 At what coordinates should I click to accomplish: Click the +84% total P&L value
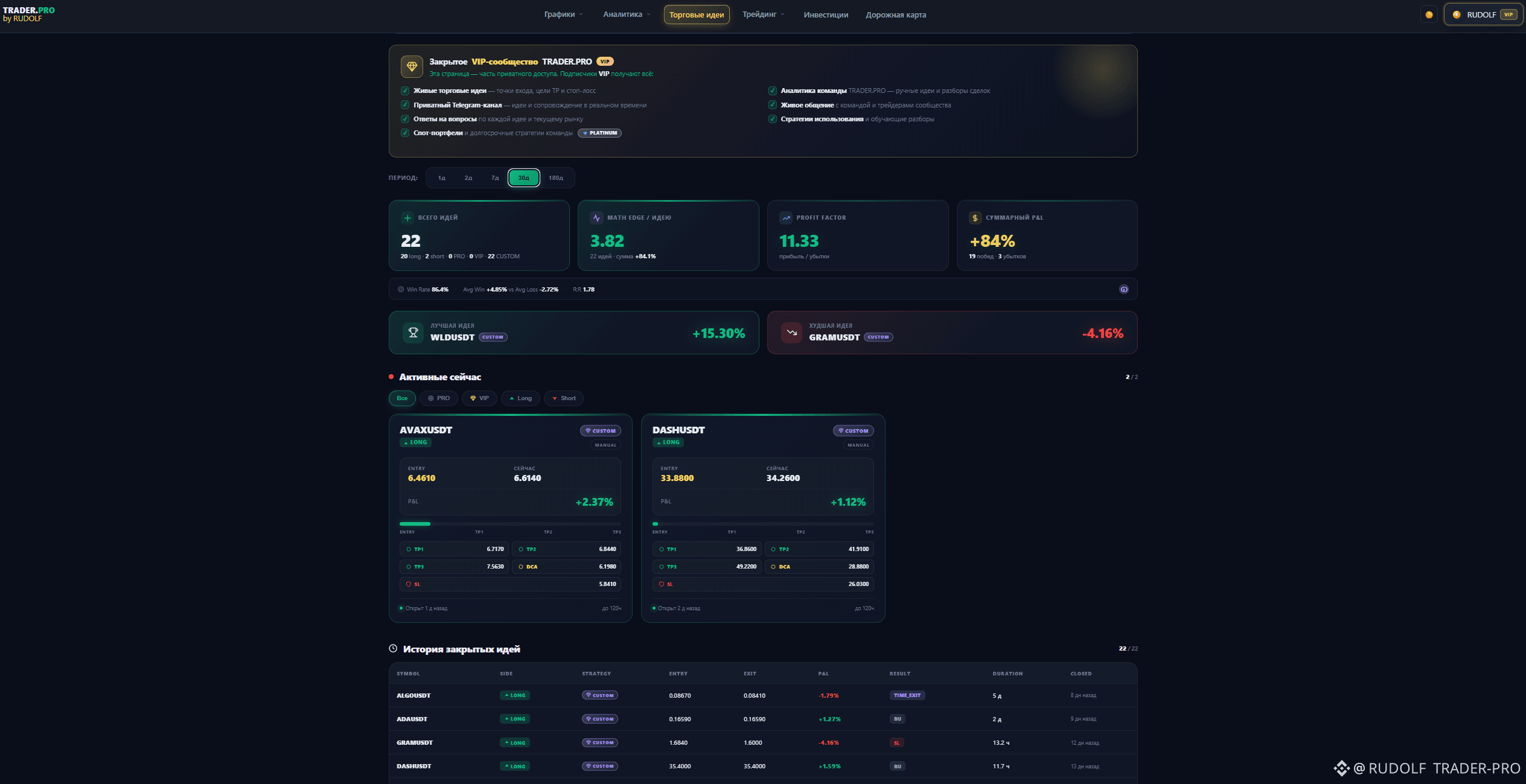tap(992, 241)
